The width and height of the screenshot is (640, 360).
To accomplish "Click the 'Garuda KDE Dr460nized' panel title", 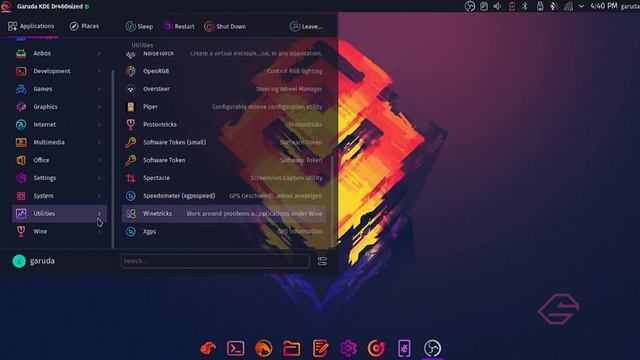I will [x=50, y=7].
